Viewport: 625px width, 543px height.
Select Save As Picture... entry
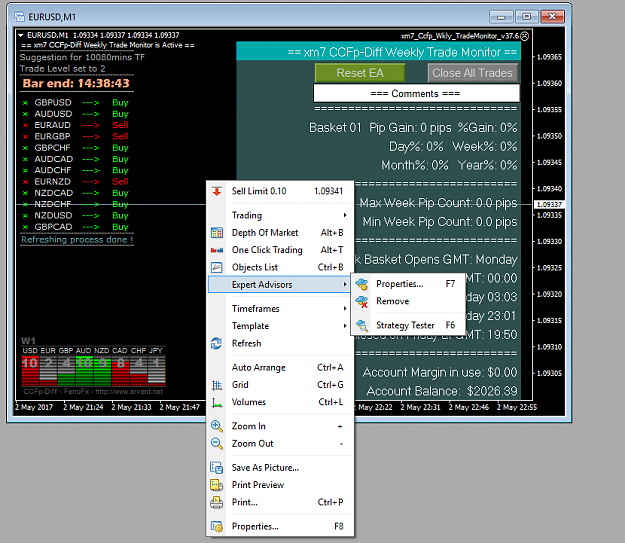(x=280, y=468)
